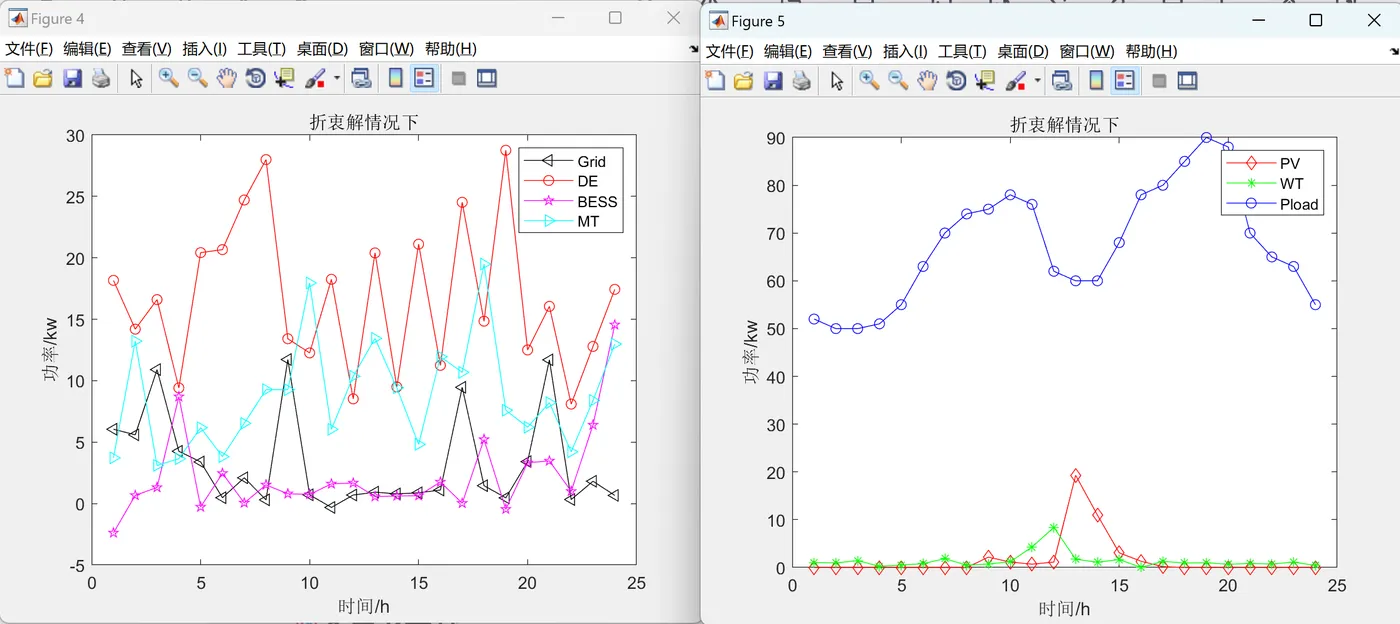
Task: Click MT legend entry in Figure 4
Action: coord(588,221)
